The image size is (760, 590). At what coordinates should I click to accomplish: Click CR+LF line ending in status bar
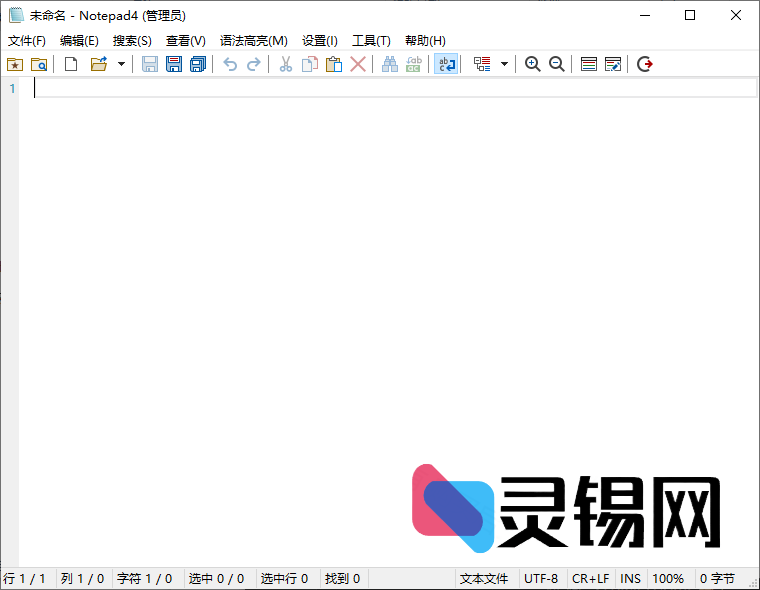(590, 578)
